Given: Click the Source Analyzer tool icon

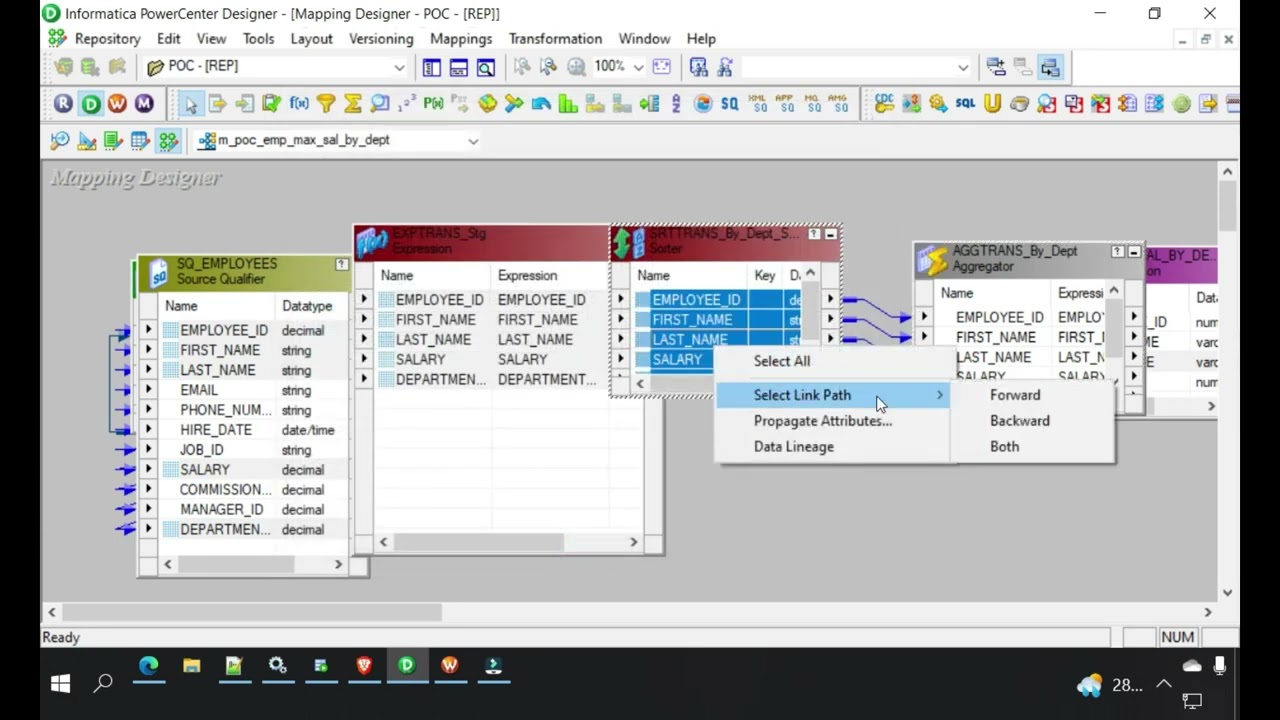Looking at the screenshot, I should tap(59, 141).
